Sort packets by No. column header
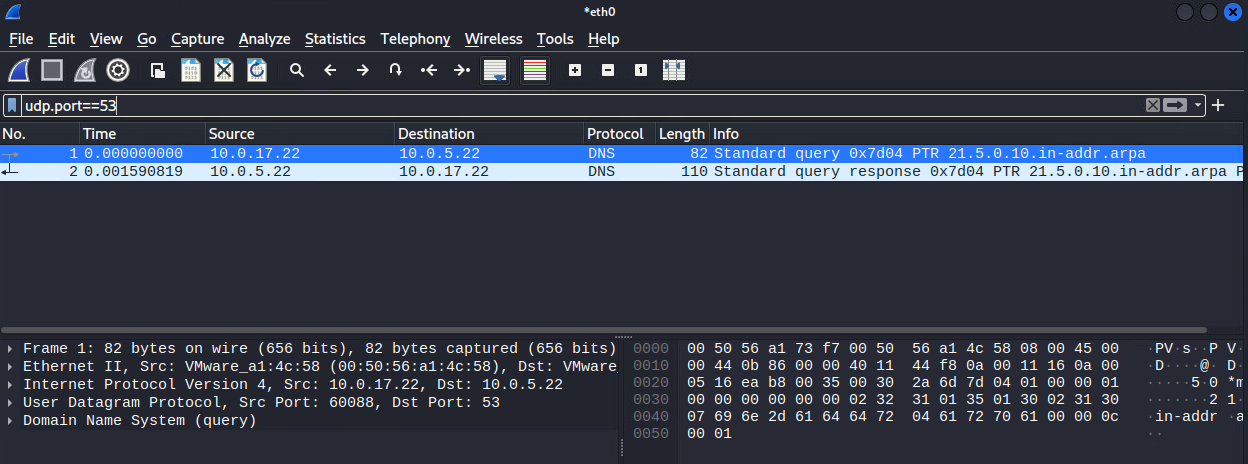Viewport: 1248px width, 464px height. pyautogui.click(x=40, y=134)
